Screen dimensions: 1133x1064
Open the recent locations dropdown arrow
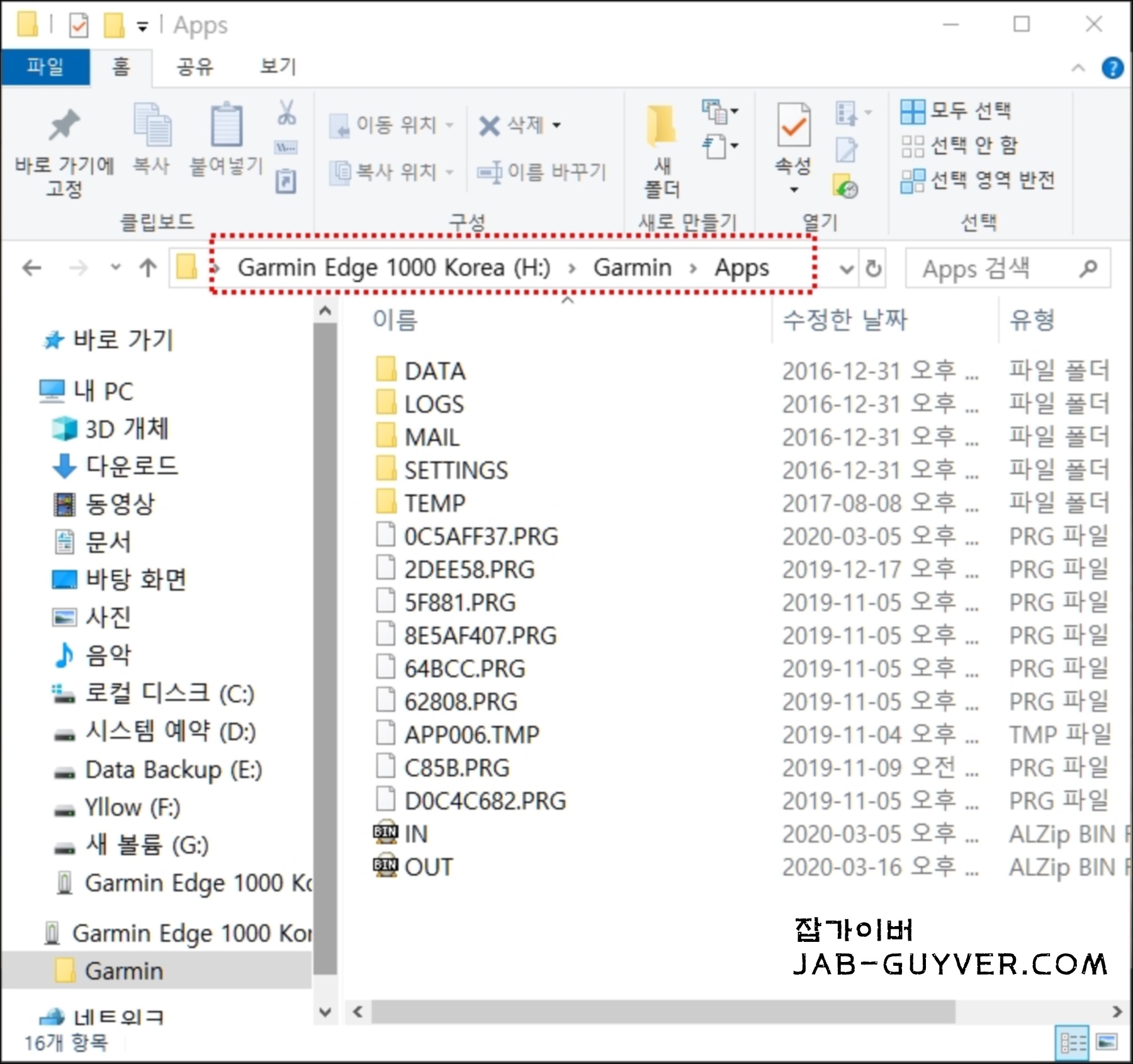[115, 267]
